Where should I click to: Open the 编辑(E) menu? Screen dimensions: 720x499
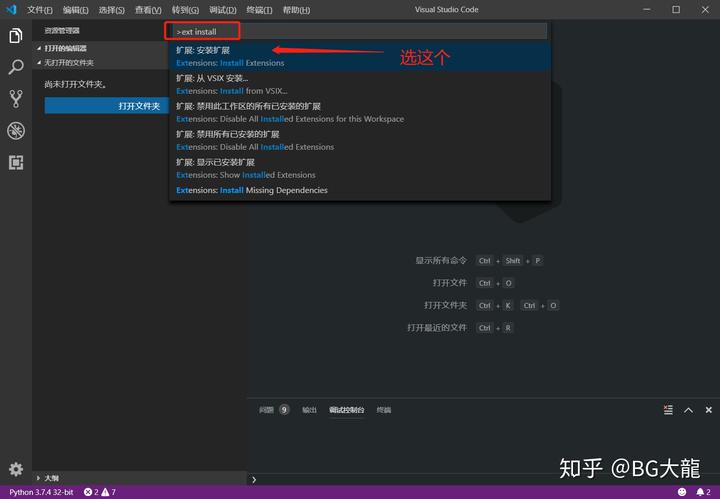(x=75, y=10)
